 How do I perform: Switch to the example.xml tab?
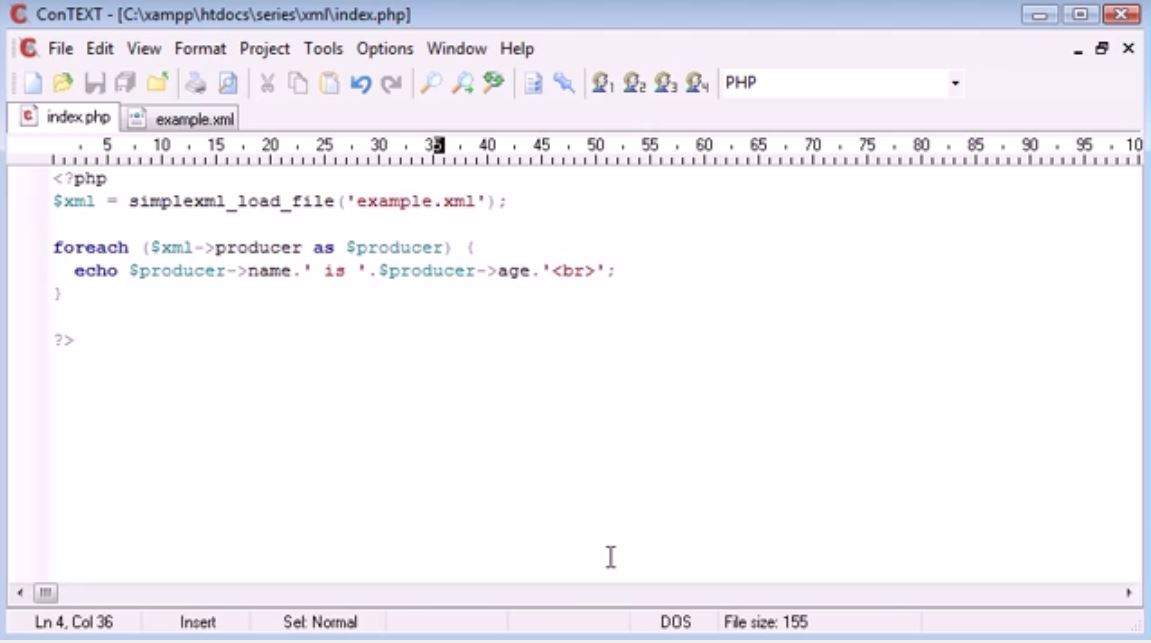pyautogui.click(x=181, y=118)
